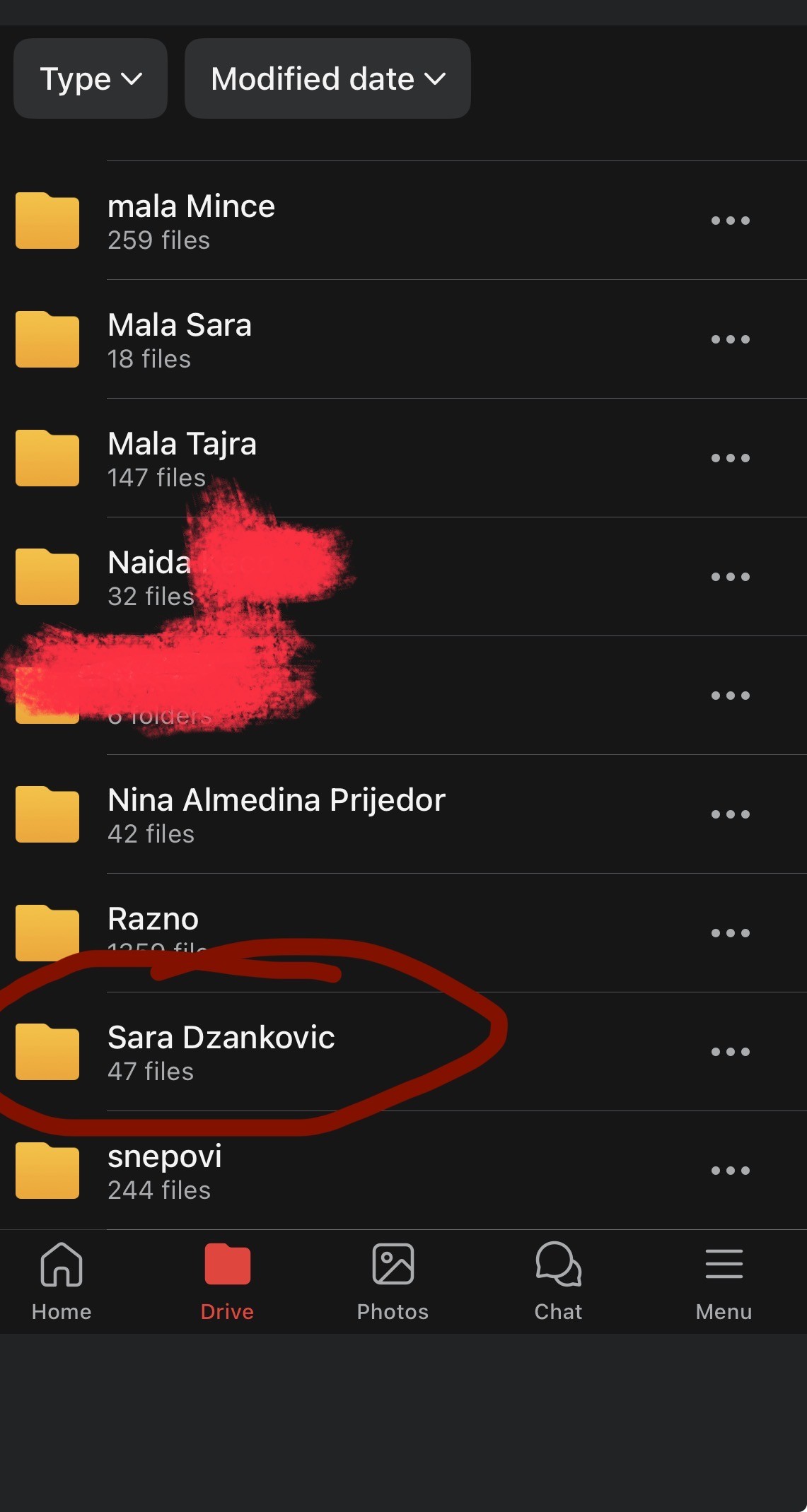Open three-dot menu for snepovi folder
Image resolution: width=807 pixels, height=1512 pixels.
click(730, 1171)
